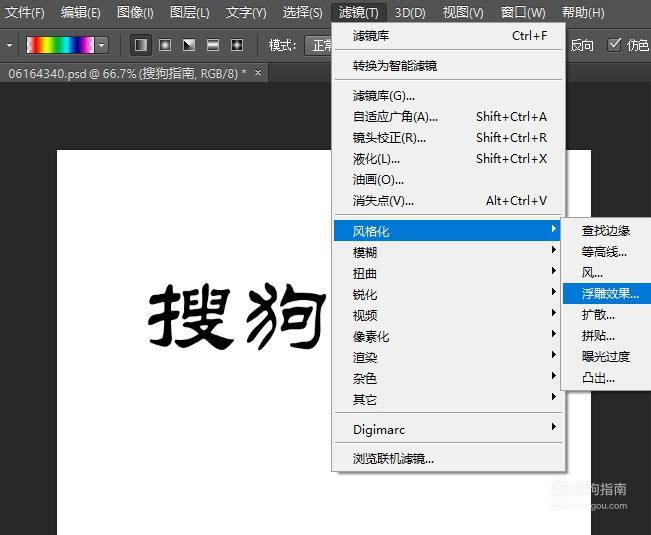This screenshot has width=651, height=535.
Task: Close the open 滤镜(T) menu
Action: (359, 12)
